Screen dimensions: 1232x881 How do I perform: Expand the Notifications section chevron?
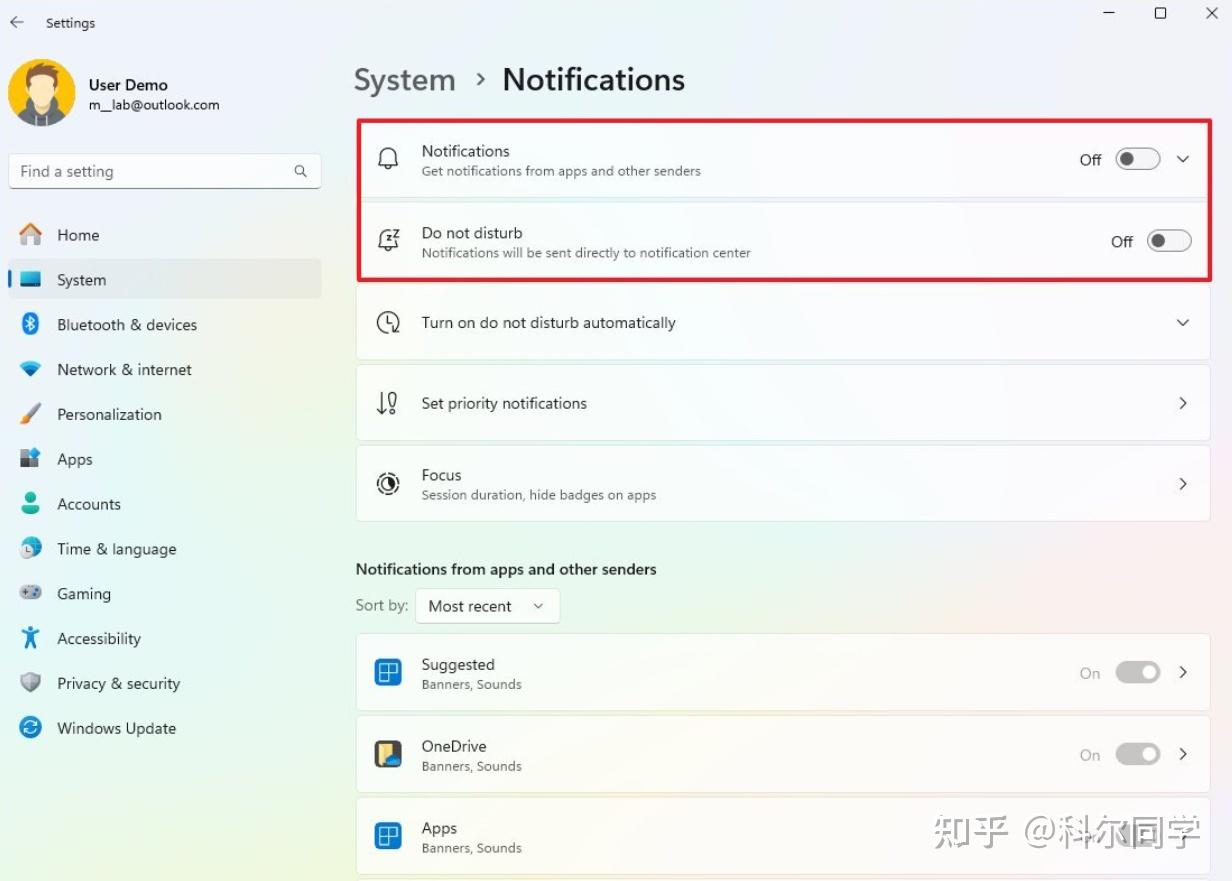coord(1183,159)
